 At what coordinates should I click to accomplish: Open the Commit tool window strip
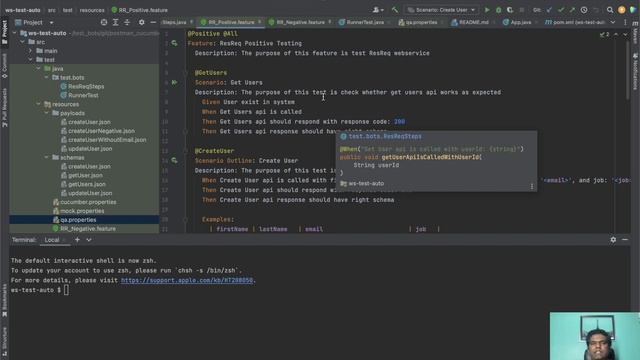(4, 66)
